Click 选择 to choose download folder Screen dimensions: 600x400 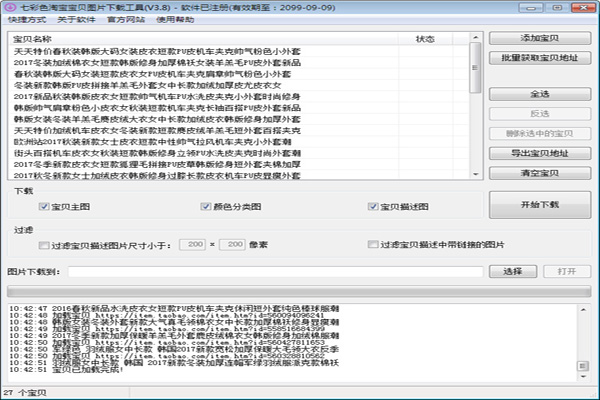point(512,271)
